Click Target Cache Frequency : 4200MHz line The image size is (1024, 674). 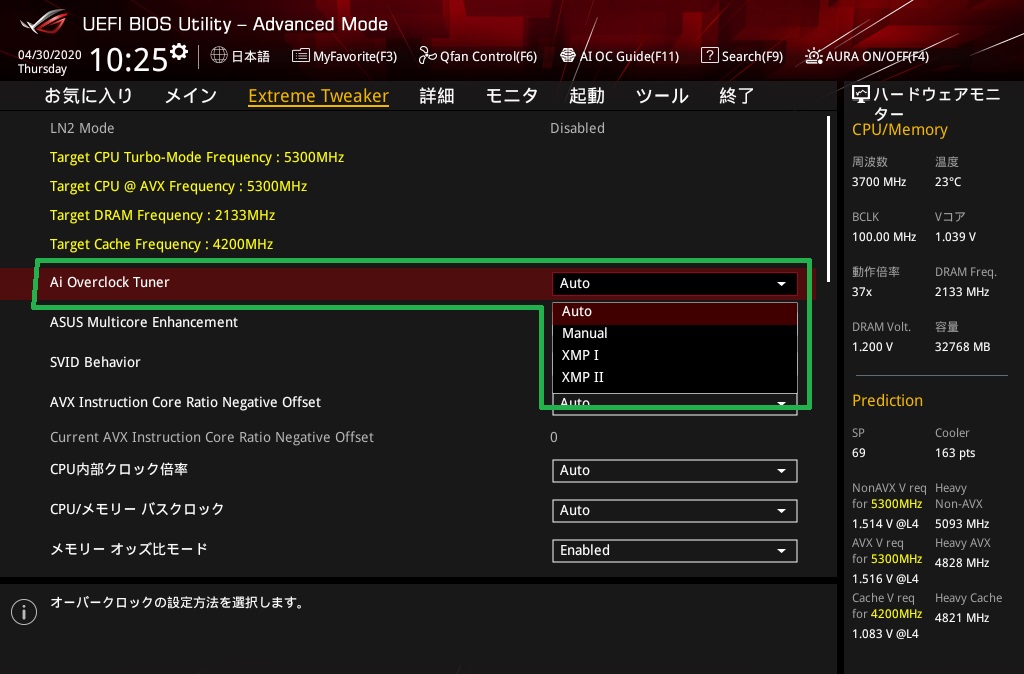[161, 244]
